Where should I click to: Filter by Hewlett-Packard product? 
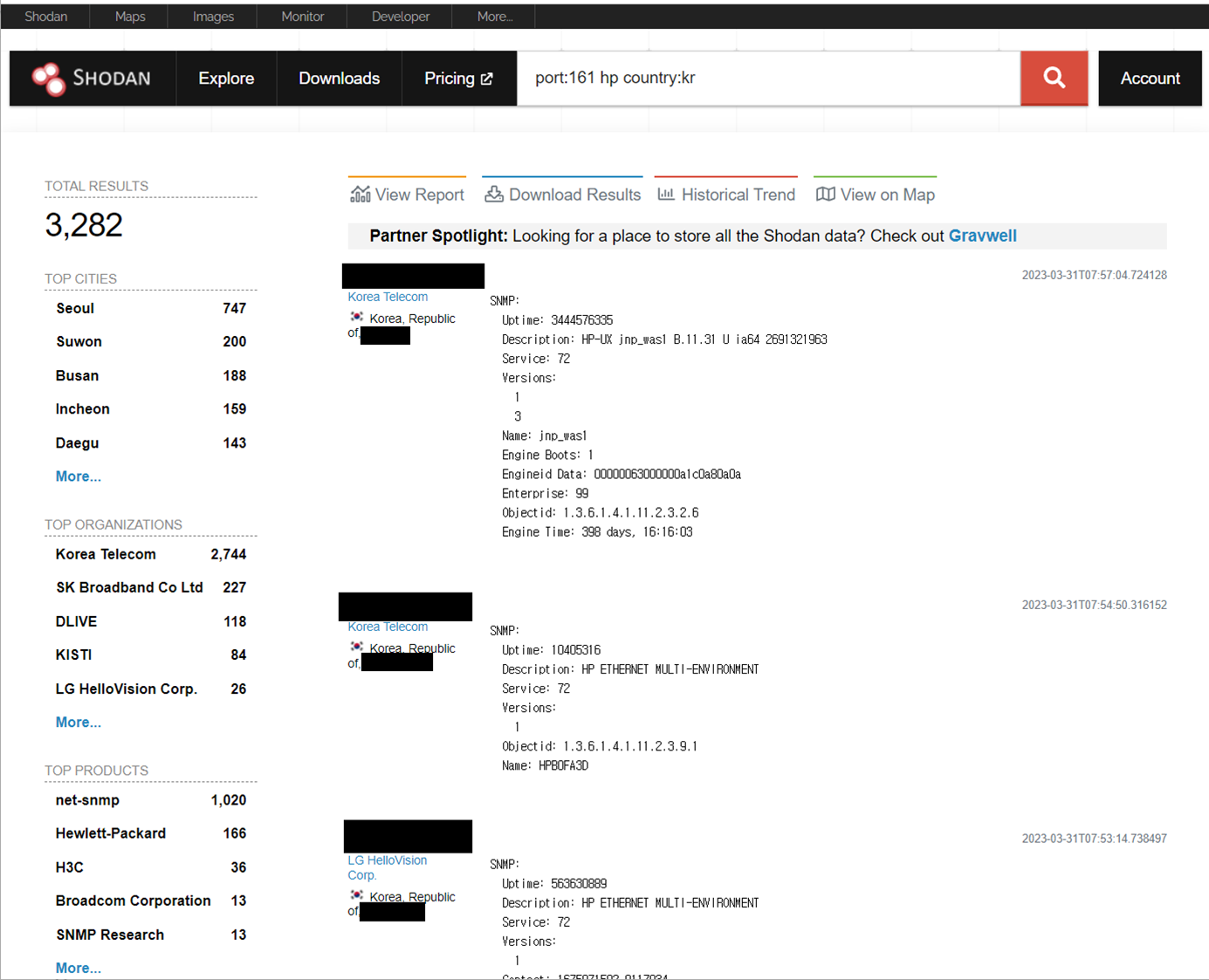(x=151, y=833)
